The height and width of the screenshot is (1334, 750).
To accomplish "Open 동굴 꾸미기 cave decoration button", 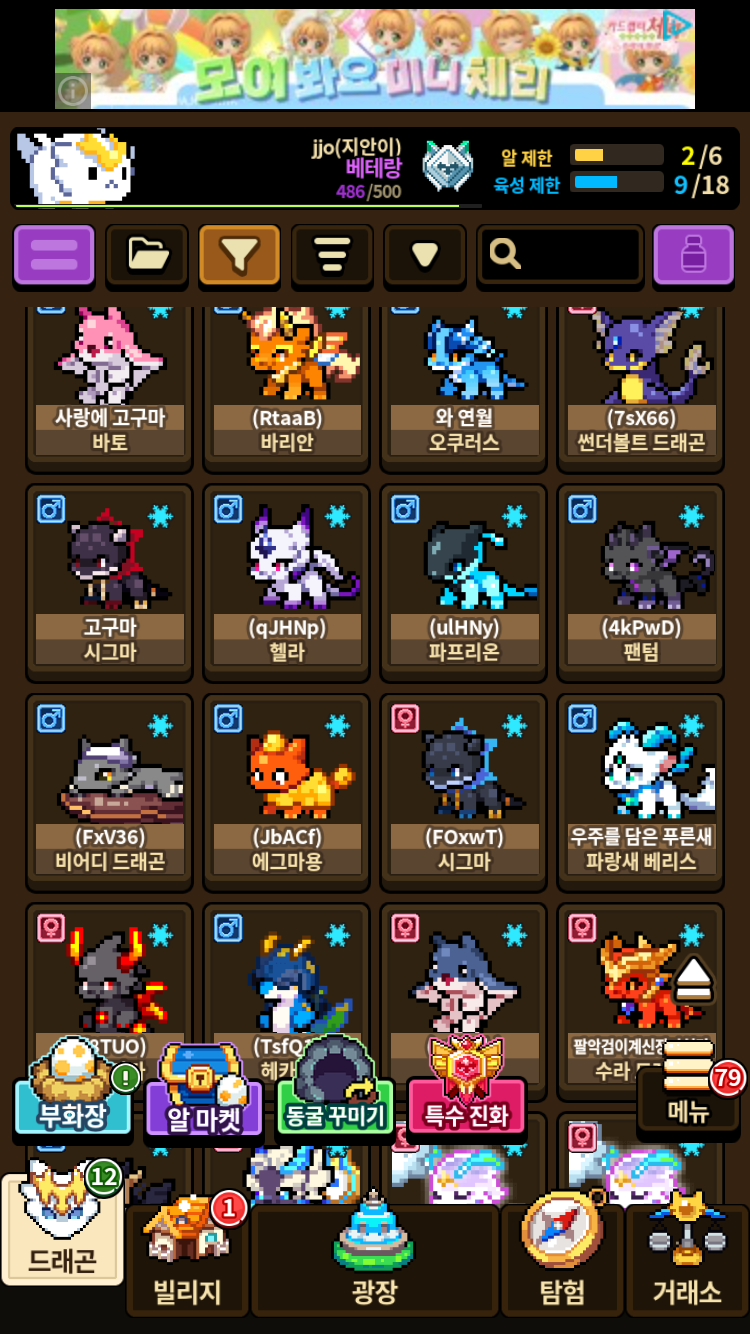I will point(334,1090).
